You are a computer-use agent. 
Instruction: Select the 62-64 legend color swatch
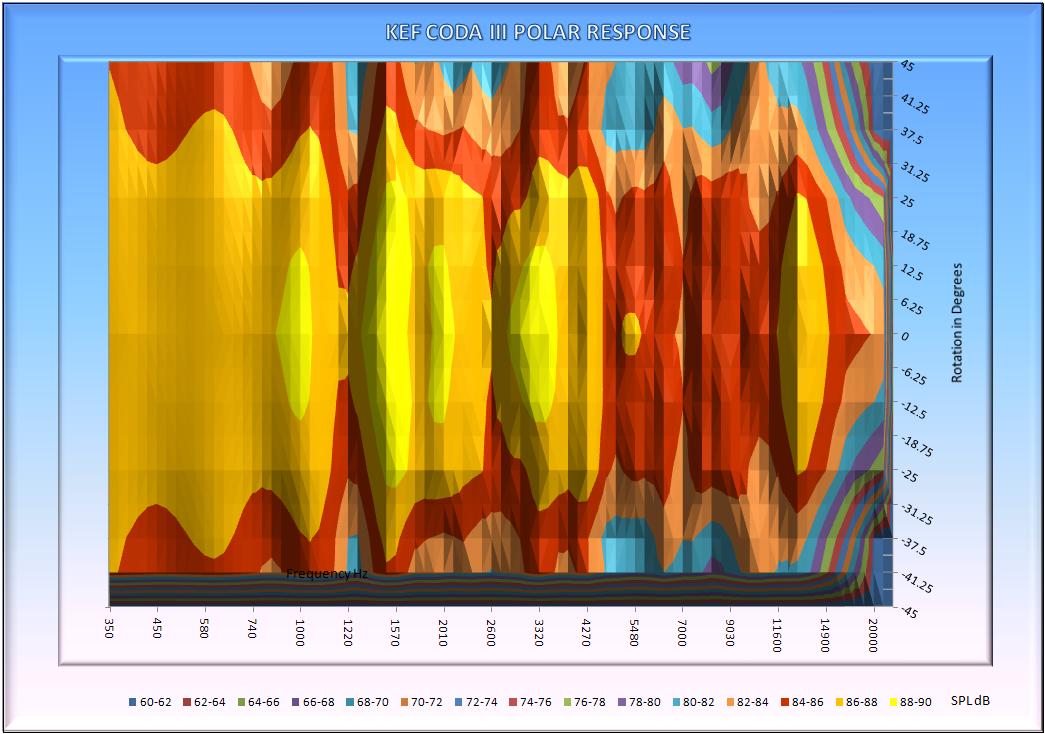click(187, 702)
